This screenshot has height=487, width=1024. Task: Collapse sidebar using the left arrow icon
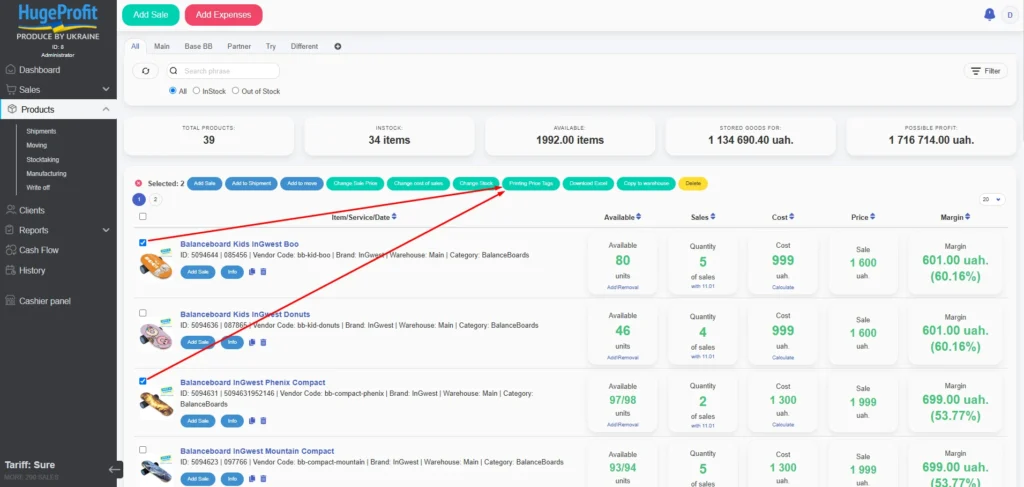tap(114, 469)
